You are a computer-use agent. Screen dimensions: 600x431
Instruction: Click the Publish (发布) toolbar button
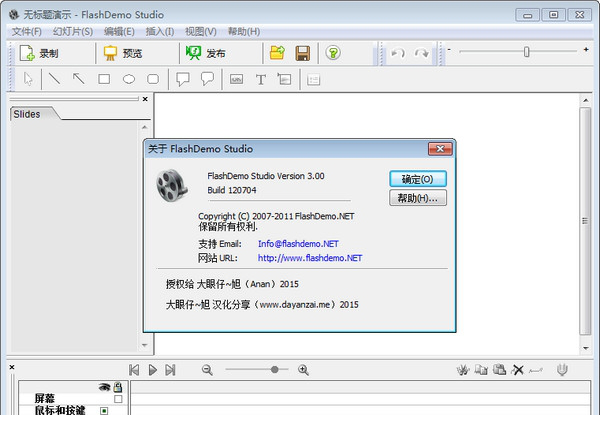206,53
